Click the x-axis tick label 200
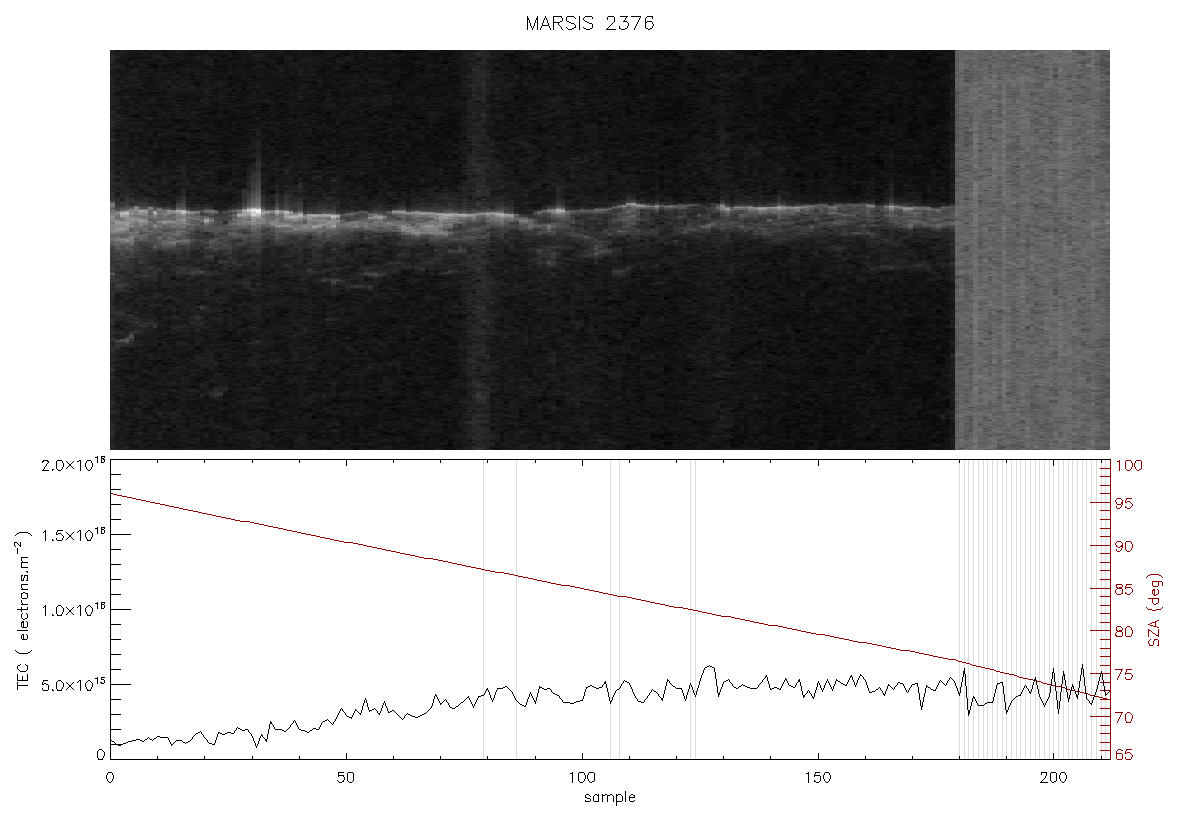This screenshot has height=830, width=1180. tap(1053, 777)
